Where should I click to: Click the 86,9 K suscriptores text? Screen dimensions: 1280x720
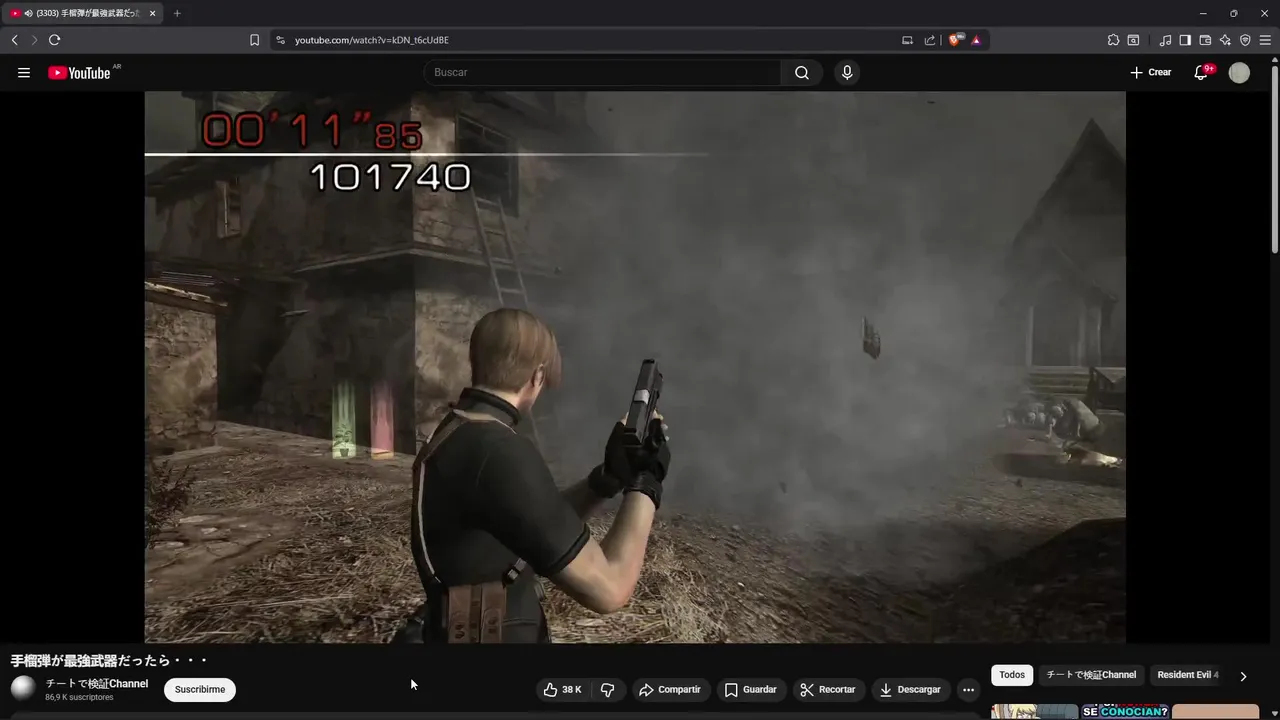[79, 698]
